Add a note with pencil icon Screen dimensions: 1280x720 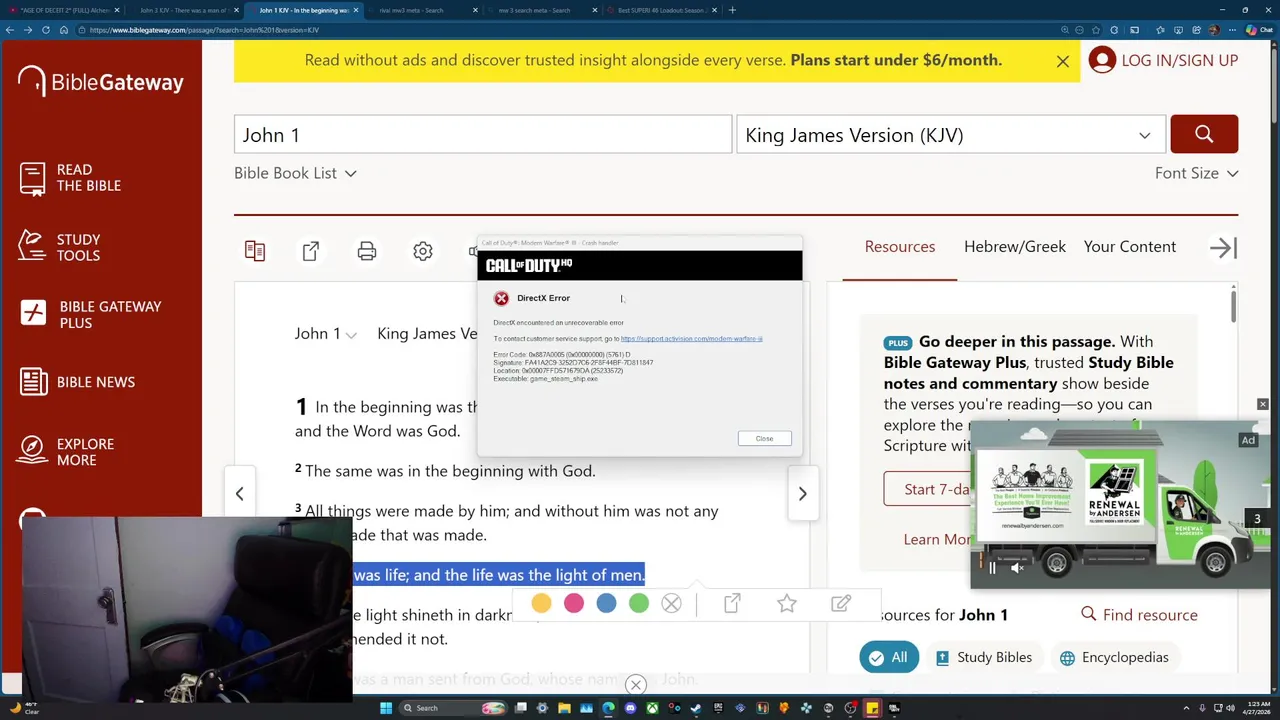point(841,603)
